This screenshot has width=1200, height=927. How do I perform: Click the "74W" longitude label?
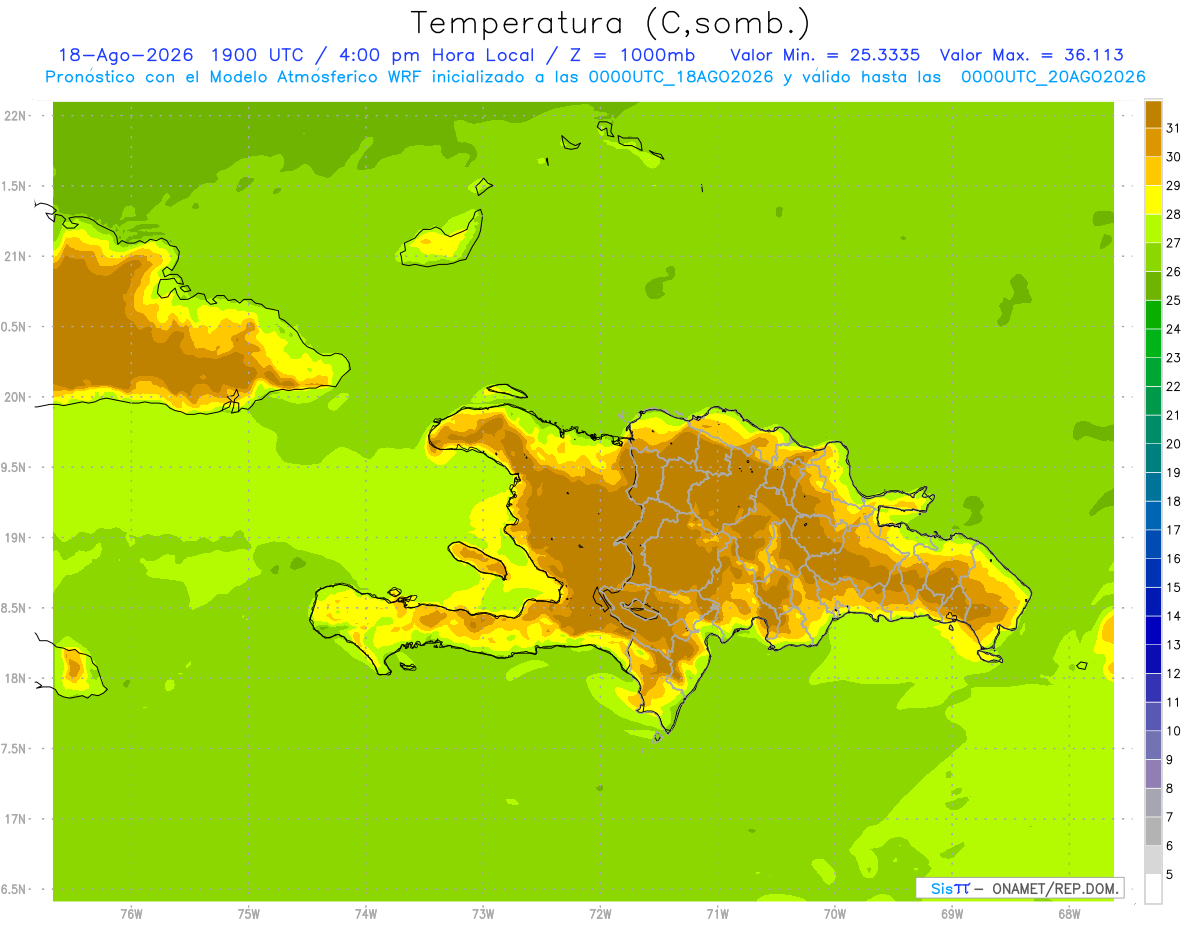coord(366,914)
